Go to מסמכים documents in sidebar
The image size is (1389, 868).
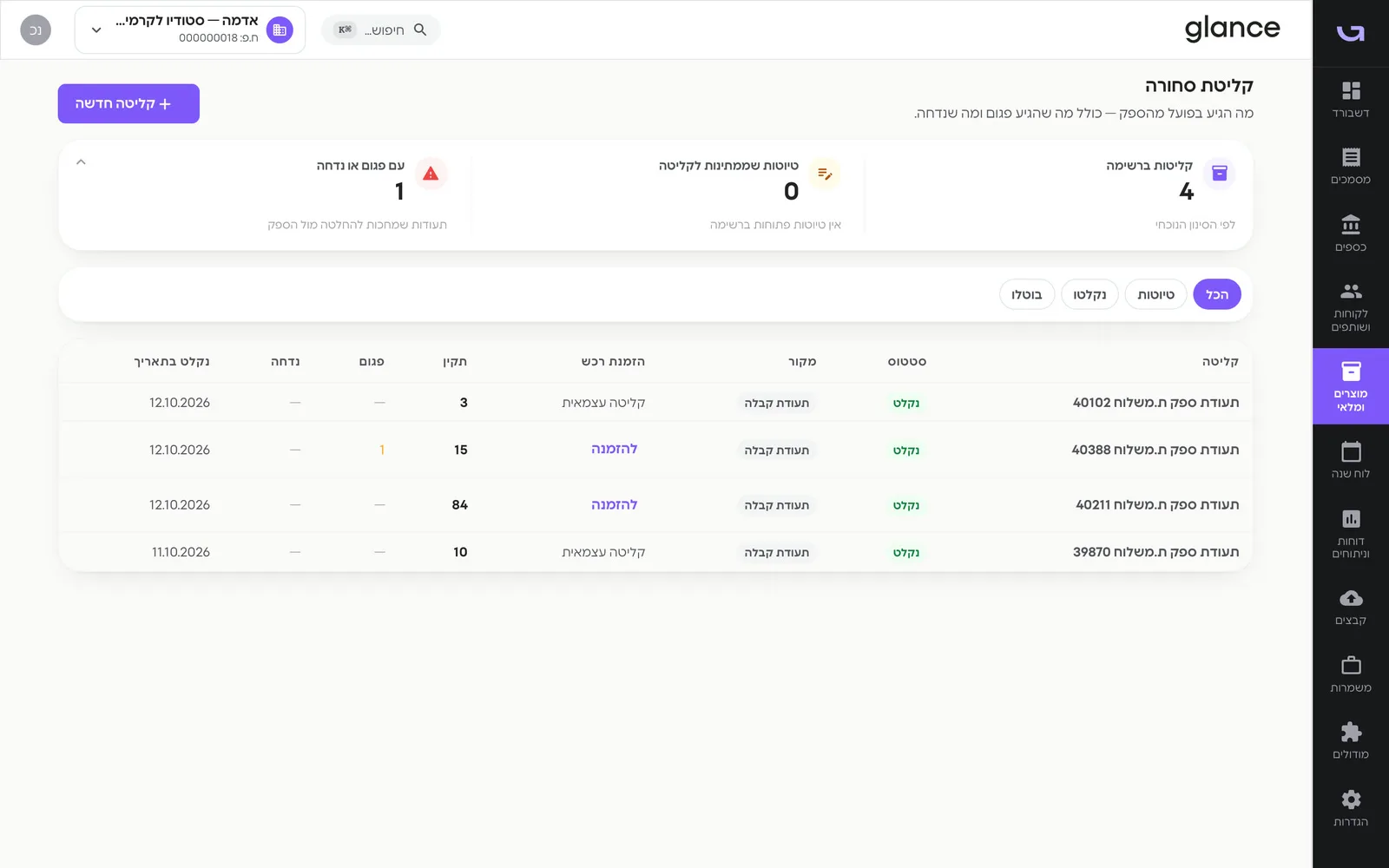point(1351,166)
